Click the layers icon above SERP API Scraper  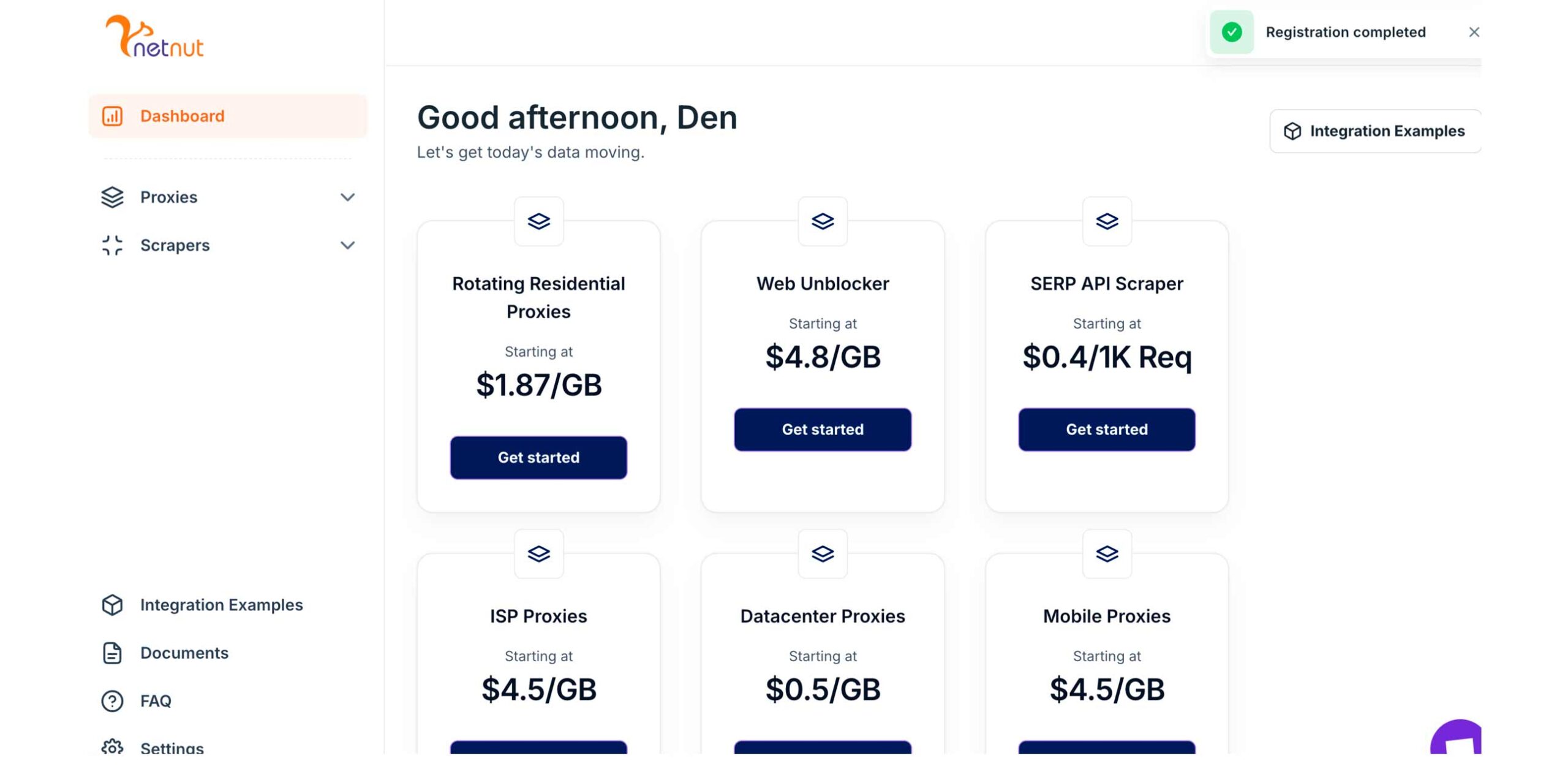(1106, 221)
